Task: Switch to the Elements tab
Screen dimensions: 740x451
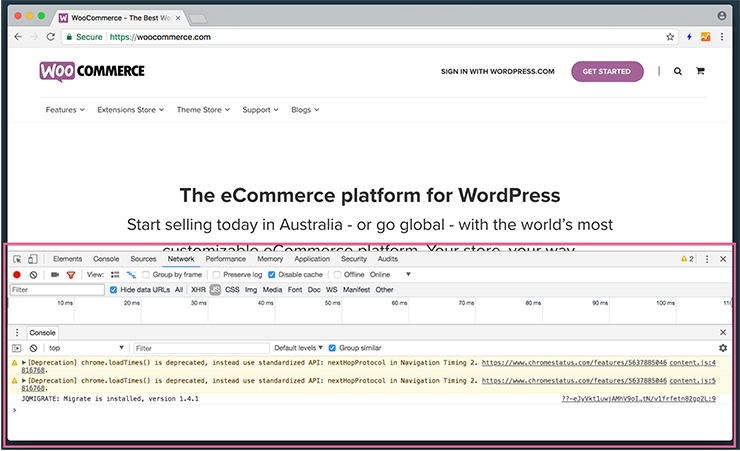Action: coord(67,259)
